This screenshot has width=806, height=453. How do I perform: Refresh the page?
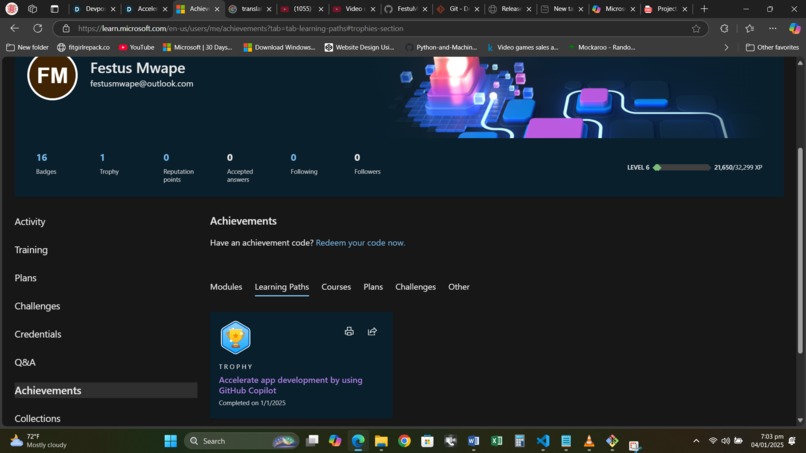point(38,28)
